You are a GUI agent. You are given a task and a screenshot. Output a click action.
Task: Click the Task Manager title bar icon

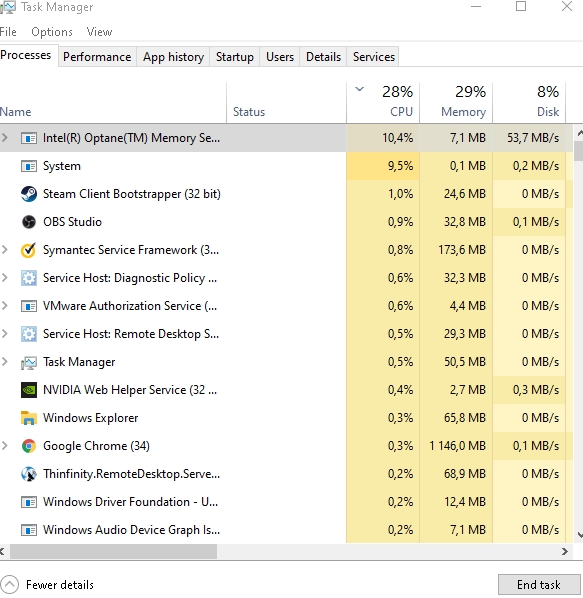coord(7,7)
